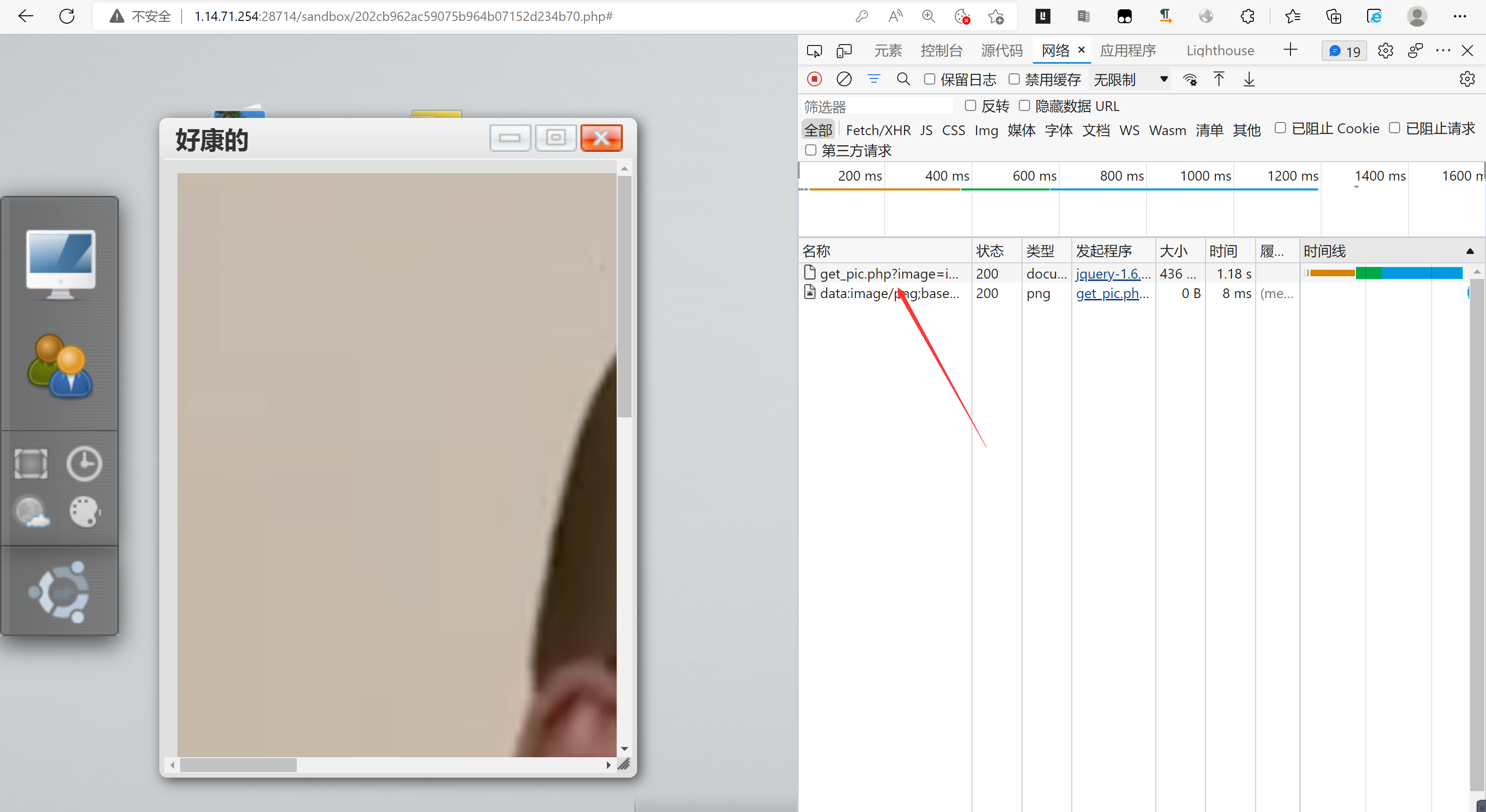
Task: Select the get_pic.php request row
Action: [x=888, y=273]
